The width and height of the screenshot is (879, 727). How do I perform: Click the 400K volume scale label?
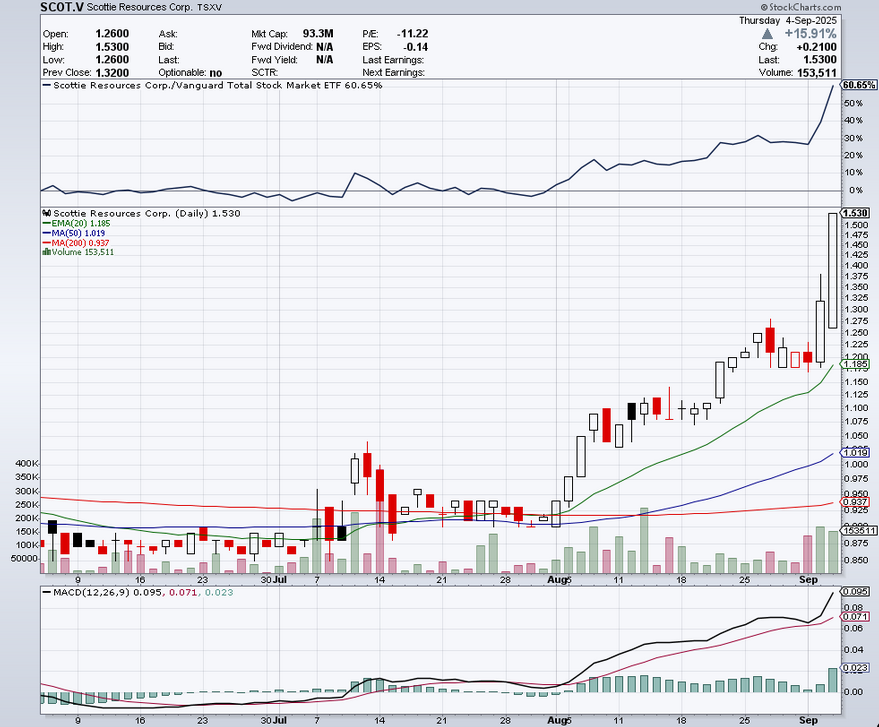[27, 464]
